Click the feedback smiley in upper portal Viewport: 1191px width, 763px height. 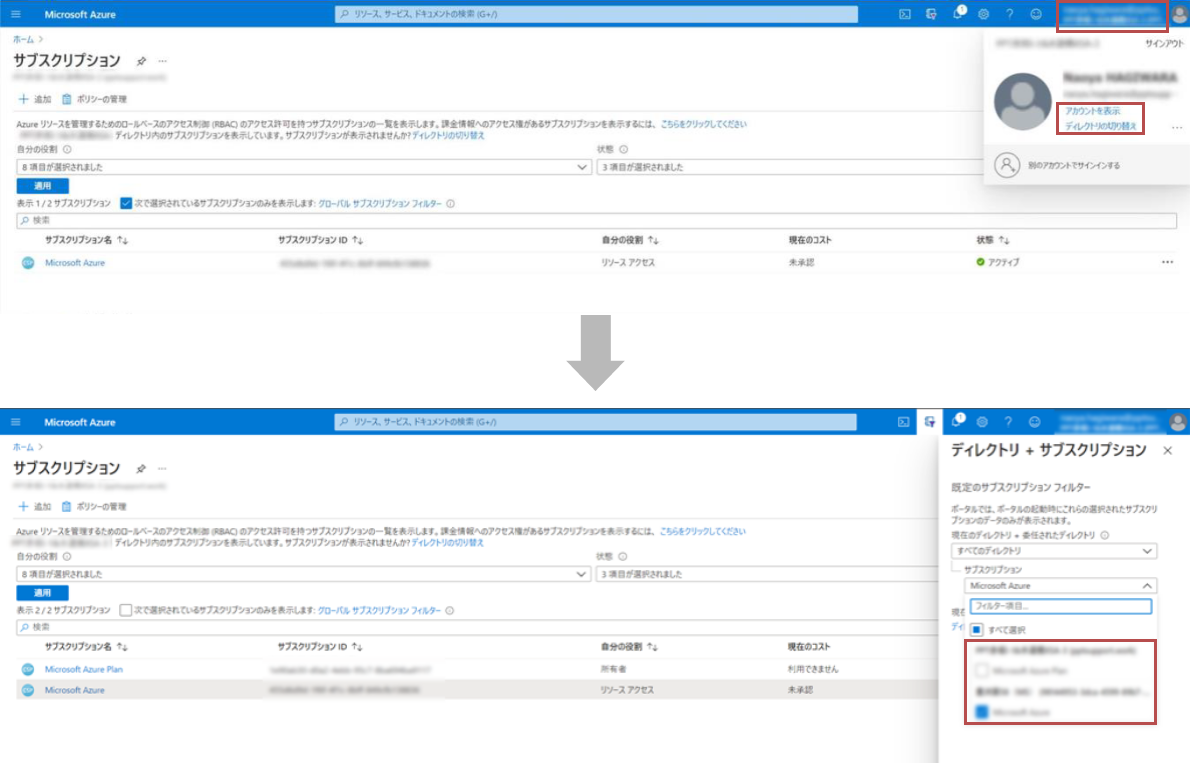1035,14
